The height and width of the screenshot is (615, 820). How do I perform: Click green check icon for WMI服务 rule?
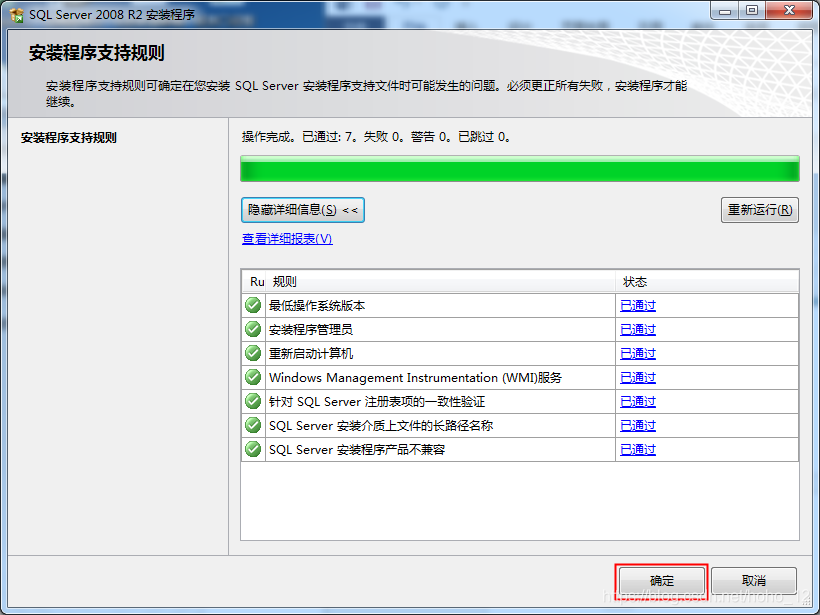pyautogui.click(x=253, y=377)
